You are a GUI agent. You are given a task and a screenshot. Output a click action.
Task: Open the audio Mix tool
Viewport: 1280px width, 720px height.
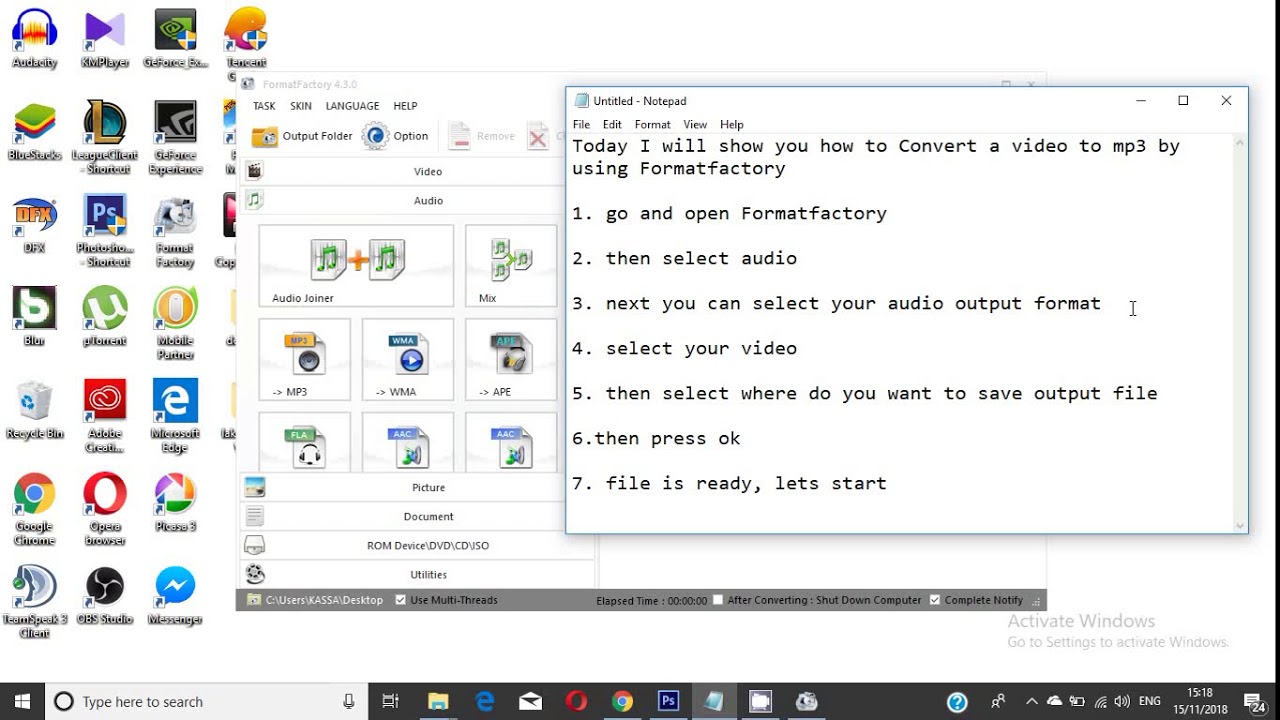[511, 265]
